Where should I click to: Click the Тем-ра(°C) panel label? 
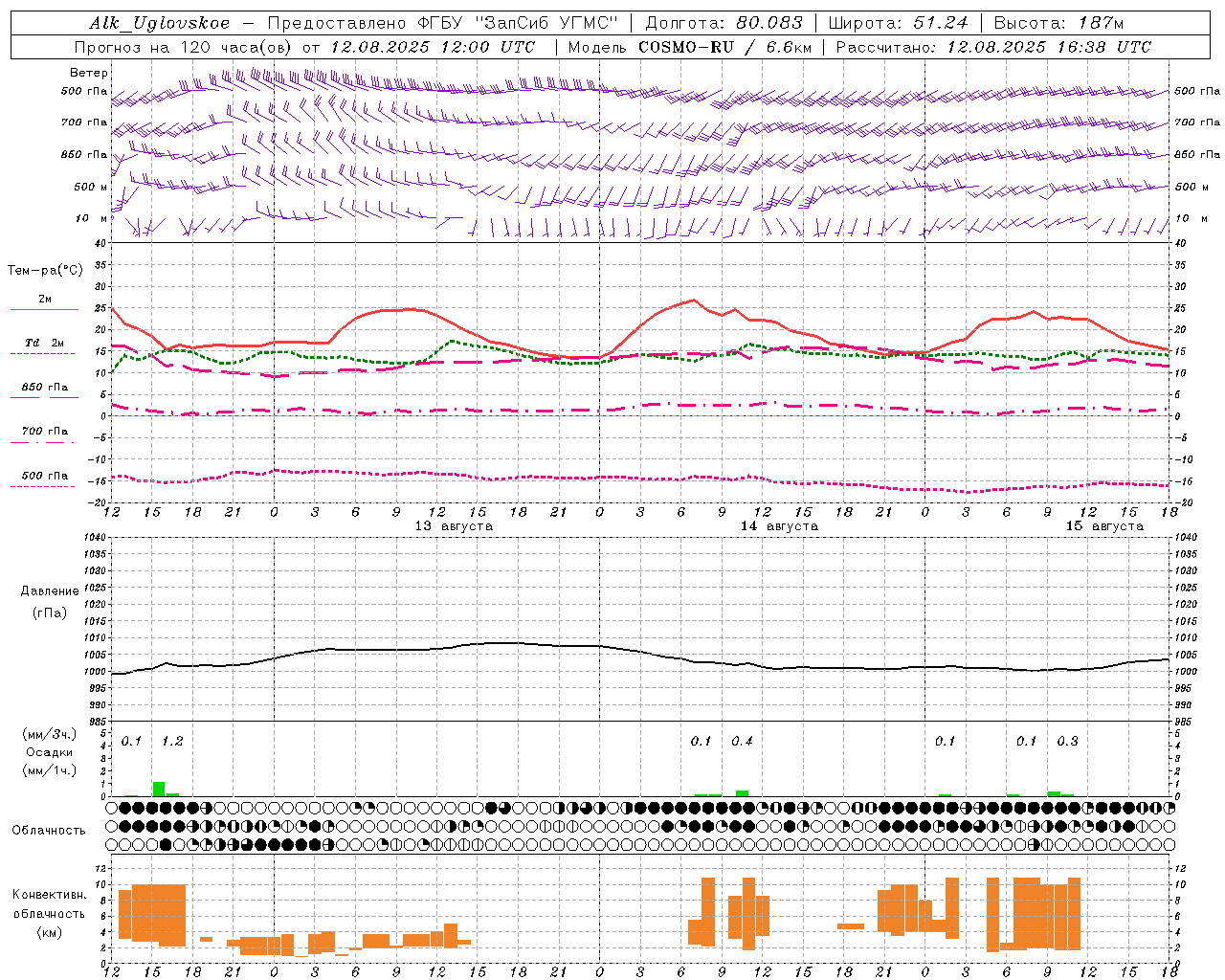click(45, 271)
